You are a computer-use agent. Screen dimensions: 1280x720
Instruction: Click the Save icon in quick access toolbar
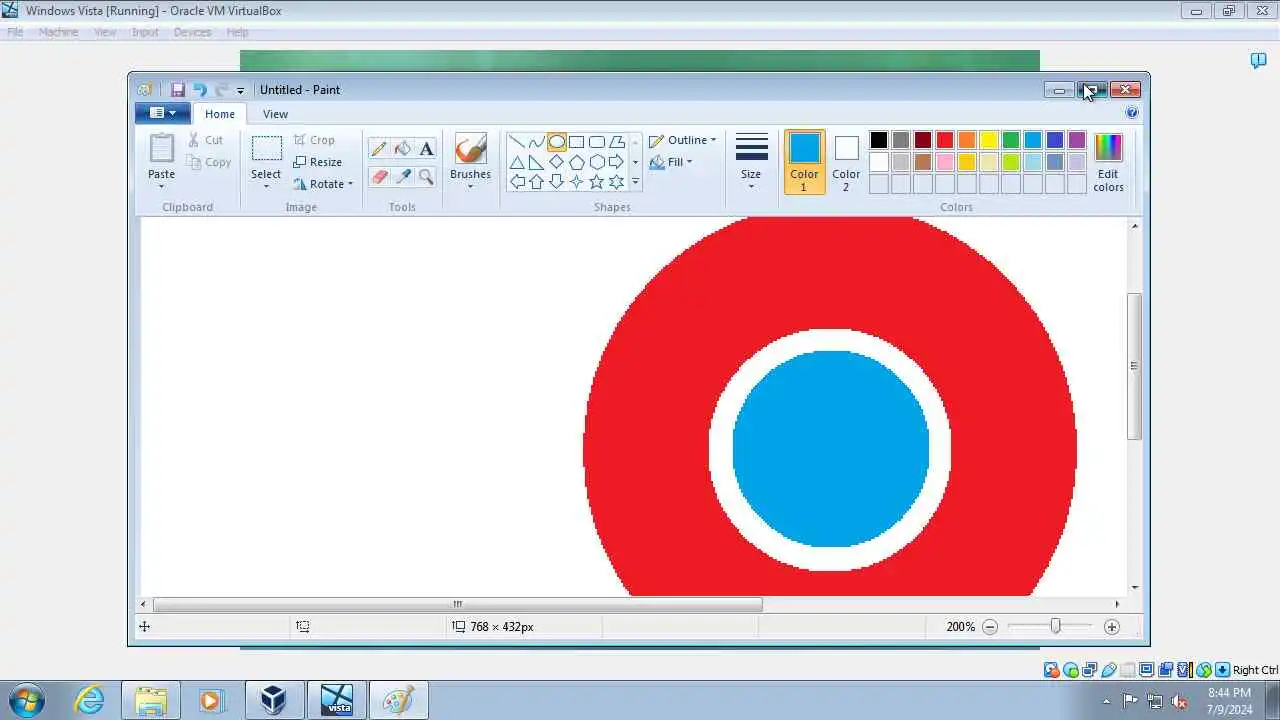click(178, 90)
